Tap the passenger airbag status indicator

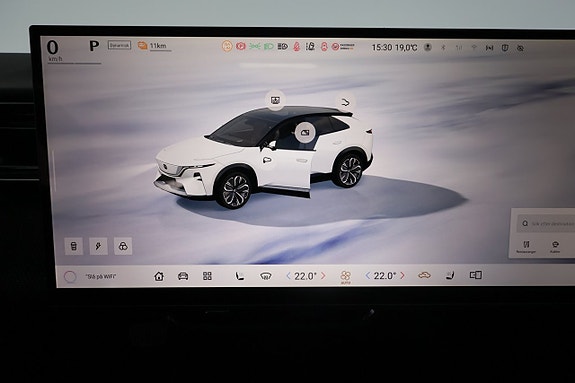(x=343, y=47)
